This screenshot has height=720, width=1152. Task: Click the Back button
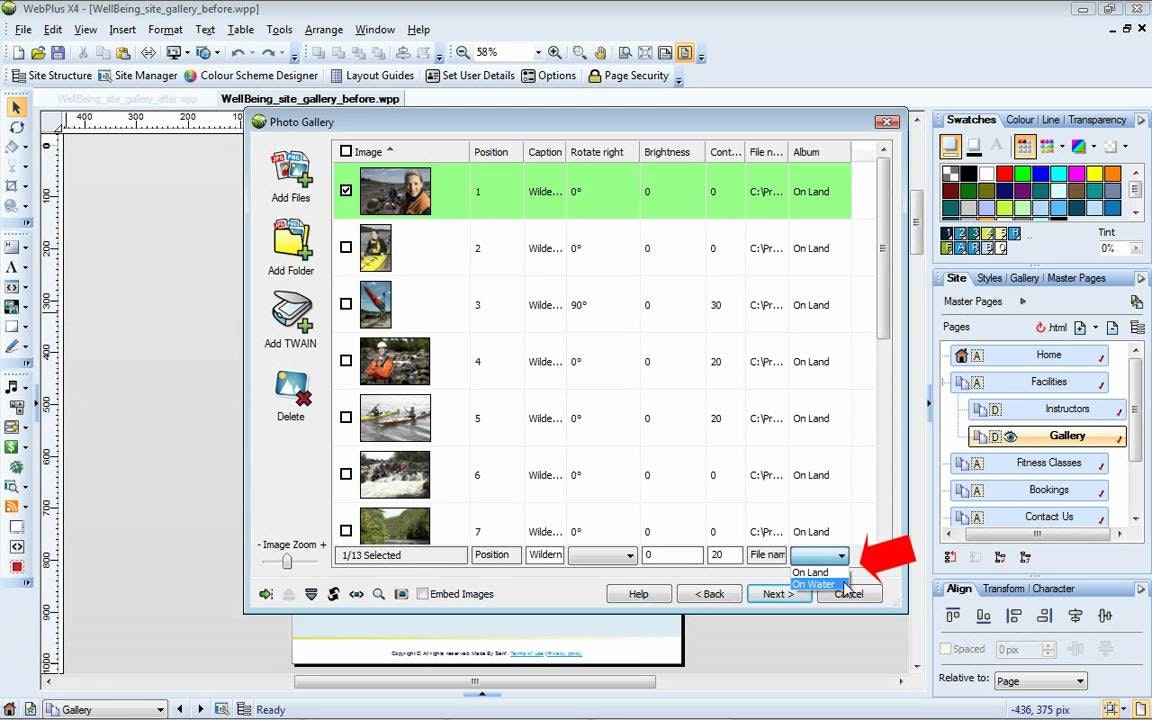(710, 594)
